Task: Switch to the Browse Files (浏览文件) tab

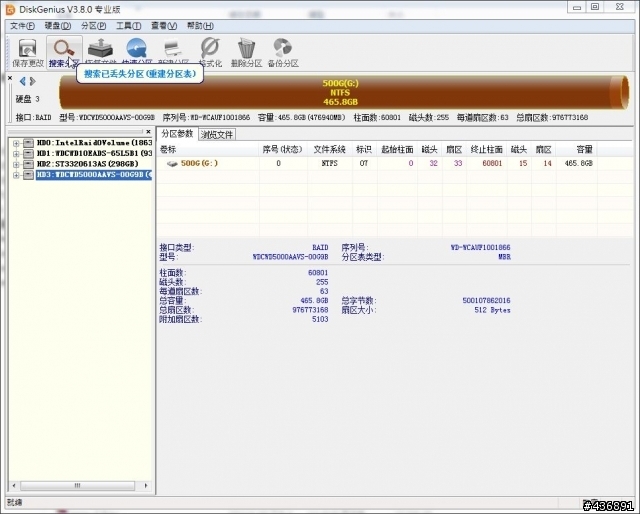Action: [217, 134]
